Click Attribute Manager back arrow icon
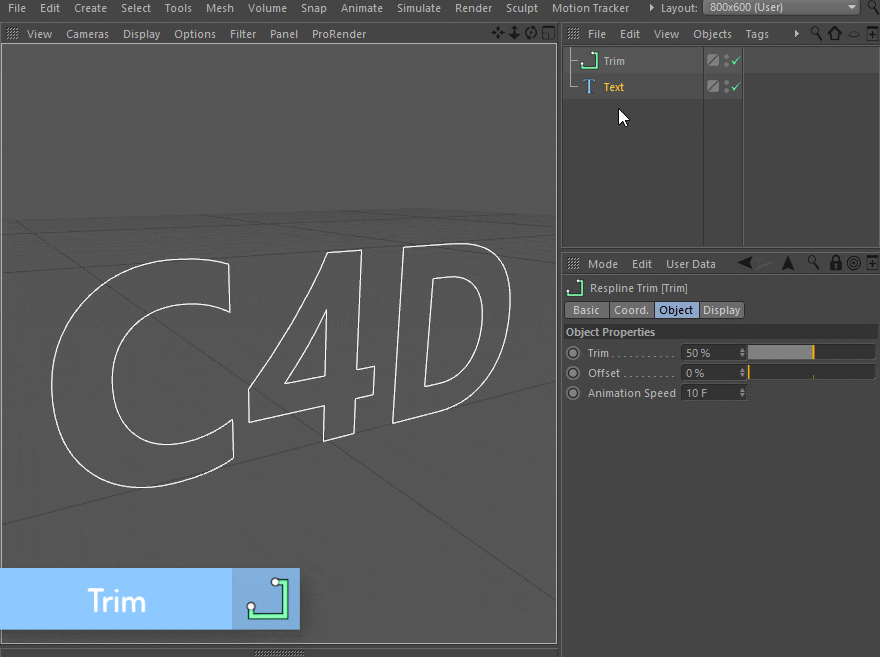Viewport: 880px width, 657px height. pos(745,263)
